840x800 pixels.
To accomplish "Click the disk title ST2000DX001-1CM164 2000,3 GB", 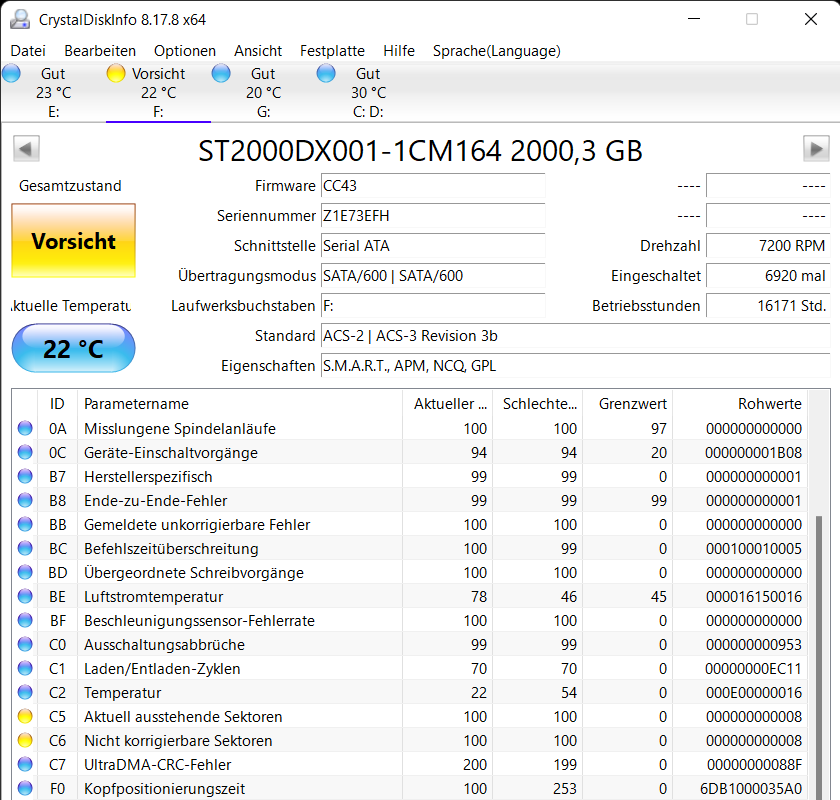I will [420, 151].
